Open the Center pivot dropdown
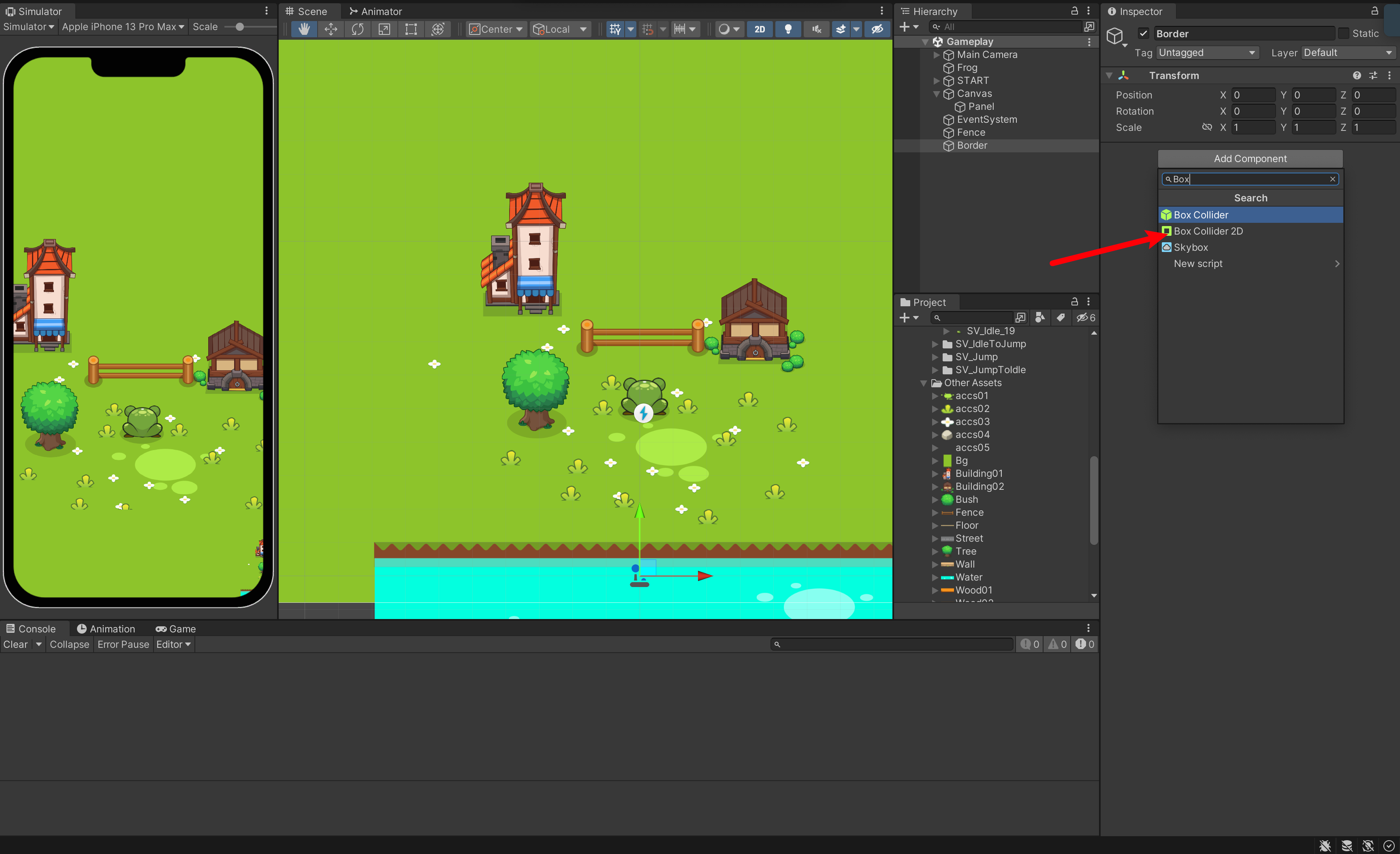Screen dimensions: 1400x854 [x=495, y=29]
